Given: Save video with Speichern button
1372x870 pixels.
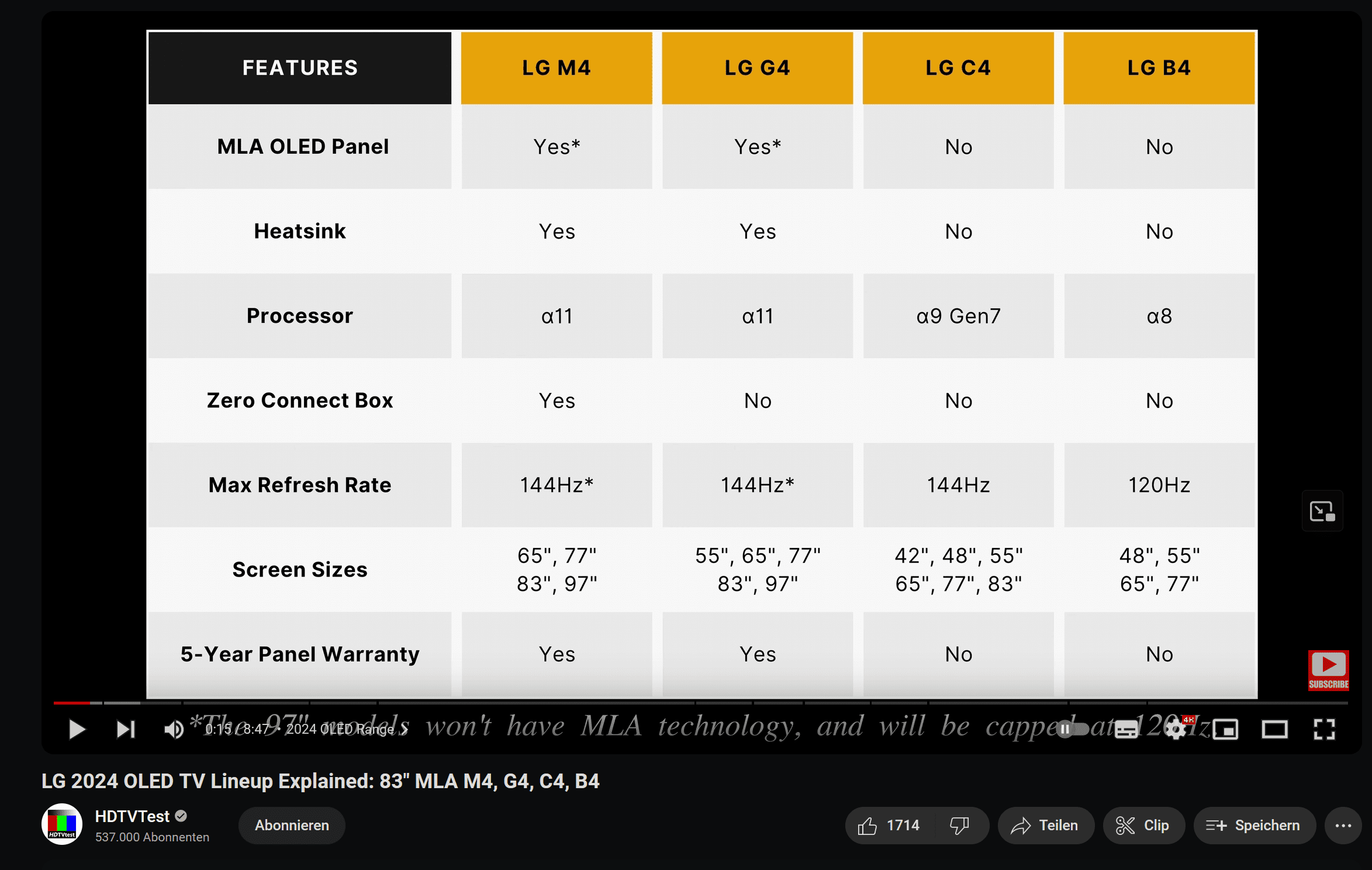Looking at the screenshot, I should pos(1254,825).
